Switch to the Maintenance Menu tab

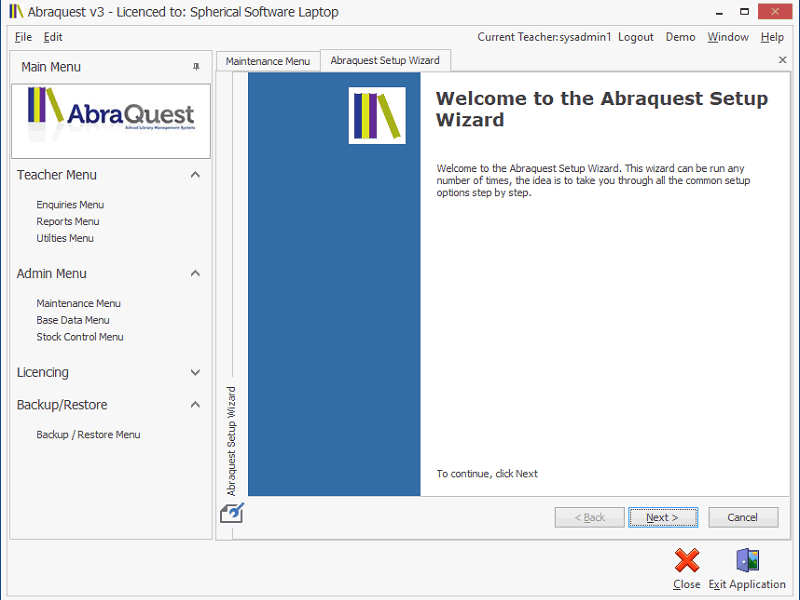click(268, 61)
